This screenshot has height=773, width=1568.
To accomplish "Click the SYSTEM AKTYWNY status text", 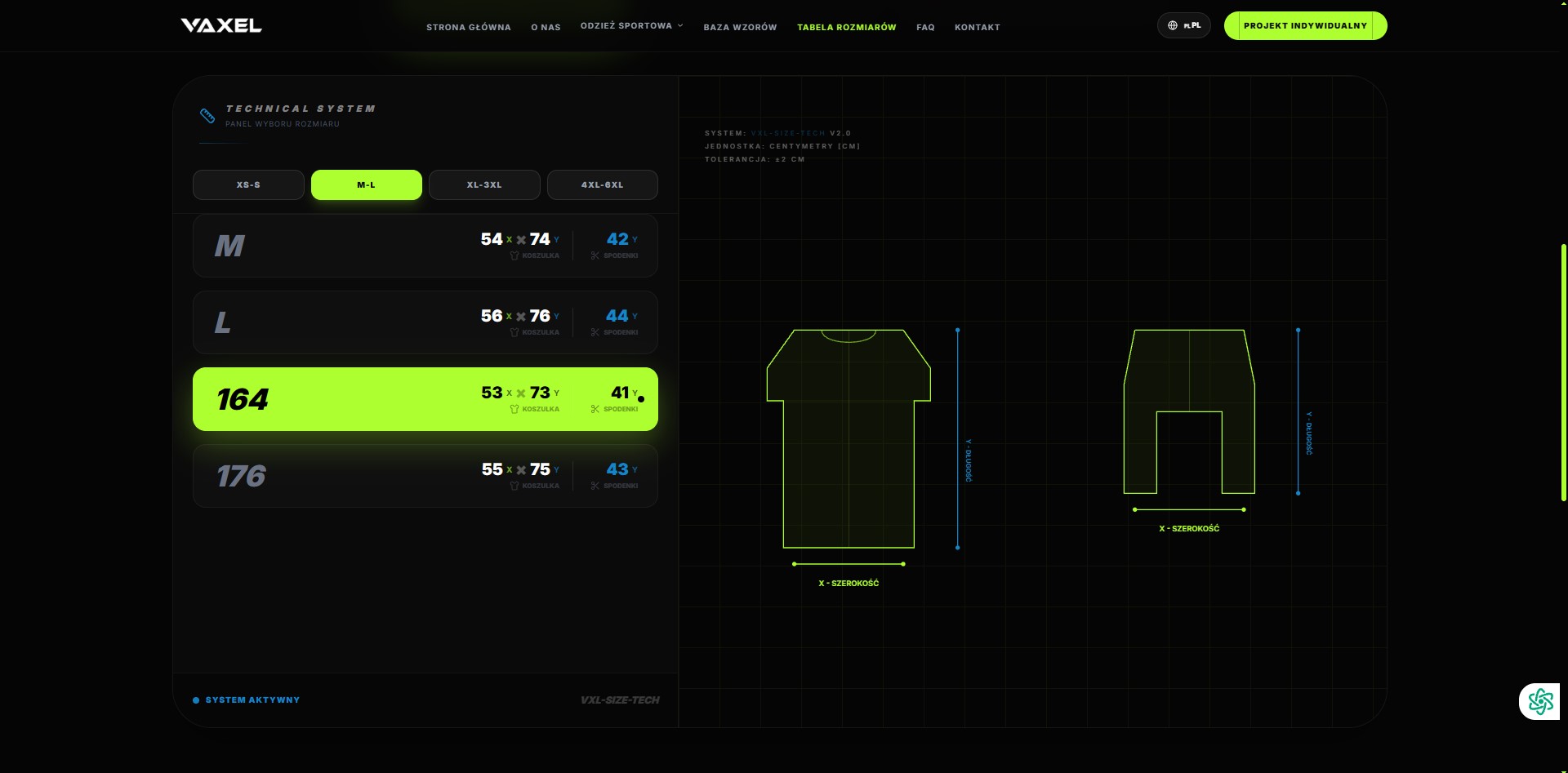I will tap(252, 700).
